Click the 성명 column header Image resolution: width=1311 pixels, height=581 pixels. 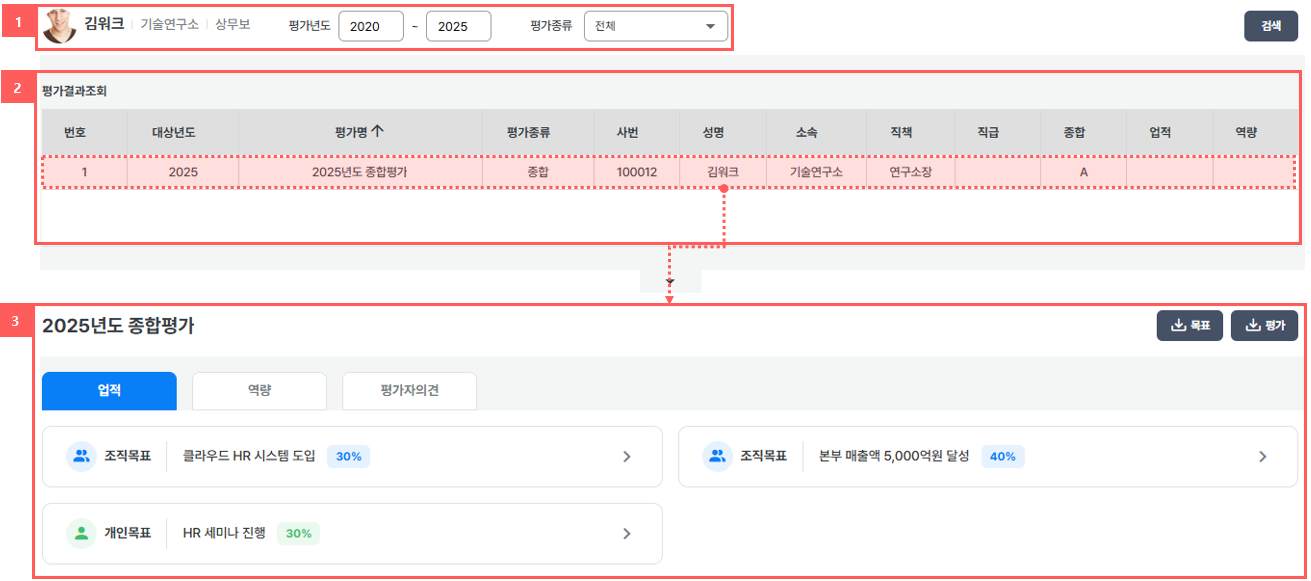pos(723,132)
